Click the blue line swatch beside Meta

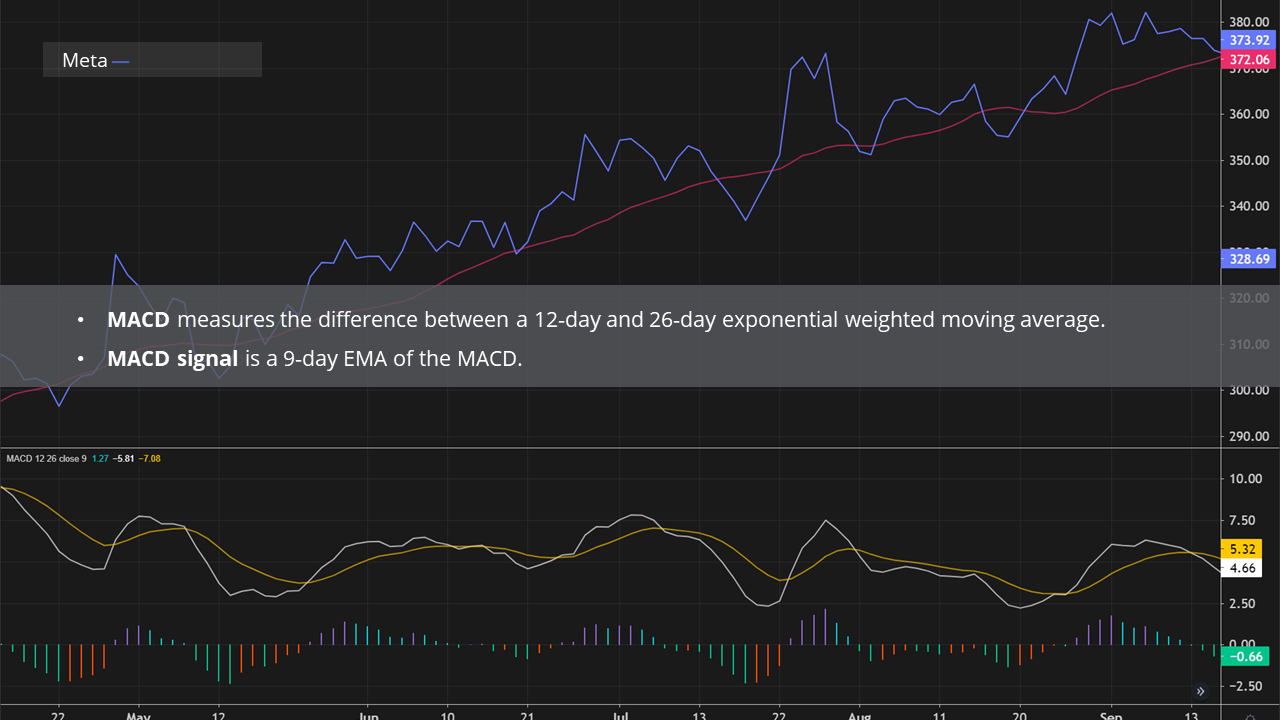click(x=121, y=61)
